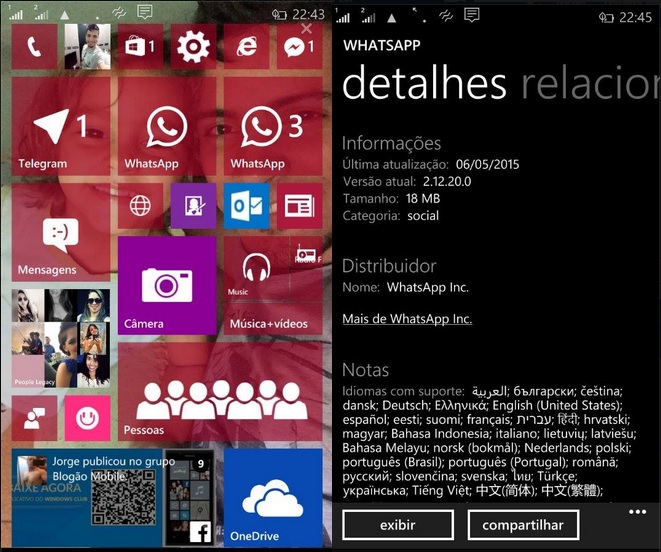Open the Settings gear tile
661x552 pixels.
click(192, 47)
